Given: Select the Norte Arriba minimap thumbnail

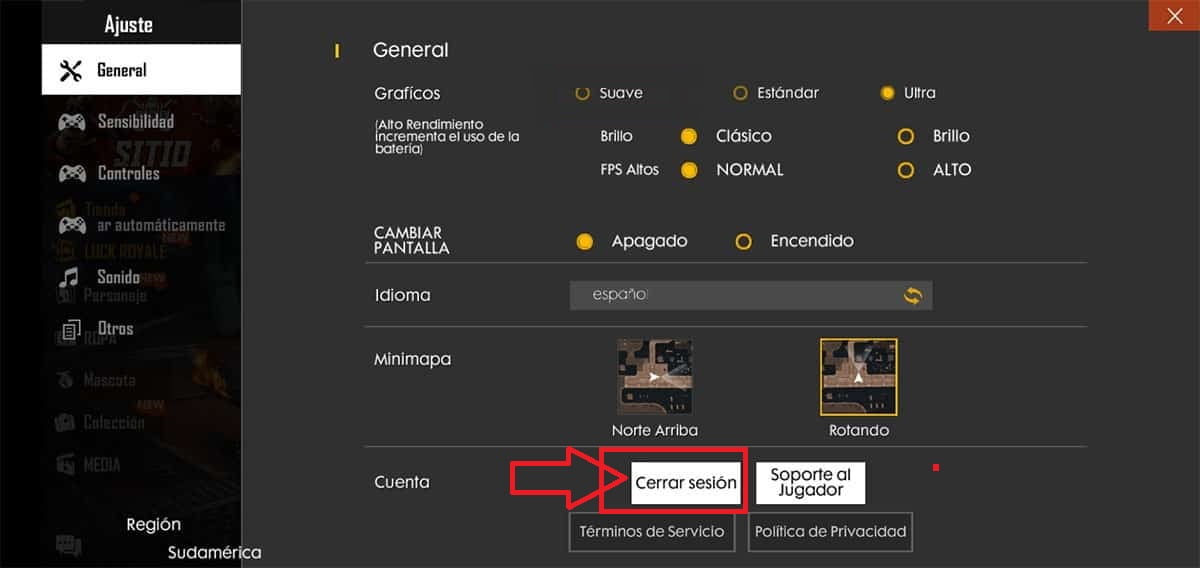Looking at the screenshot, I should pos(654,377).
